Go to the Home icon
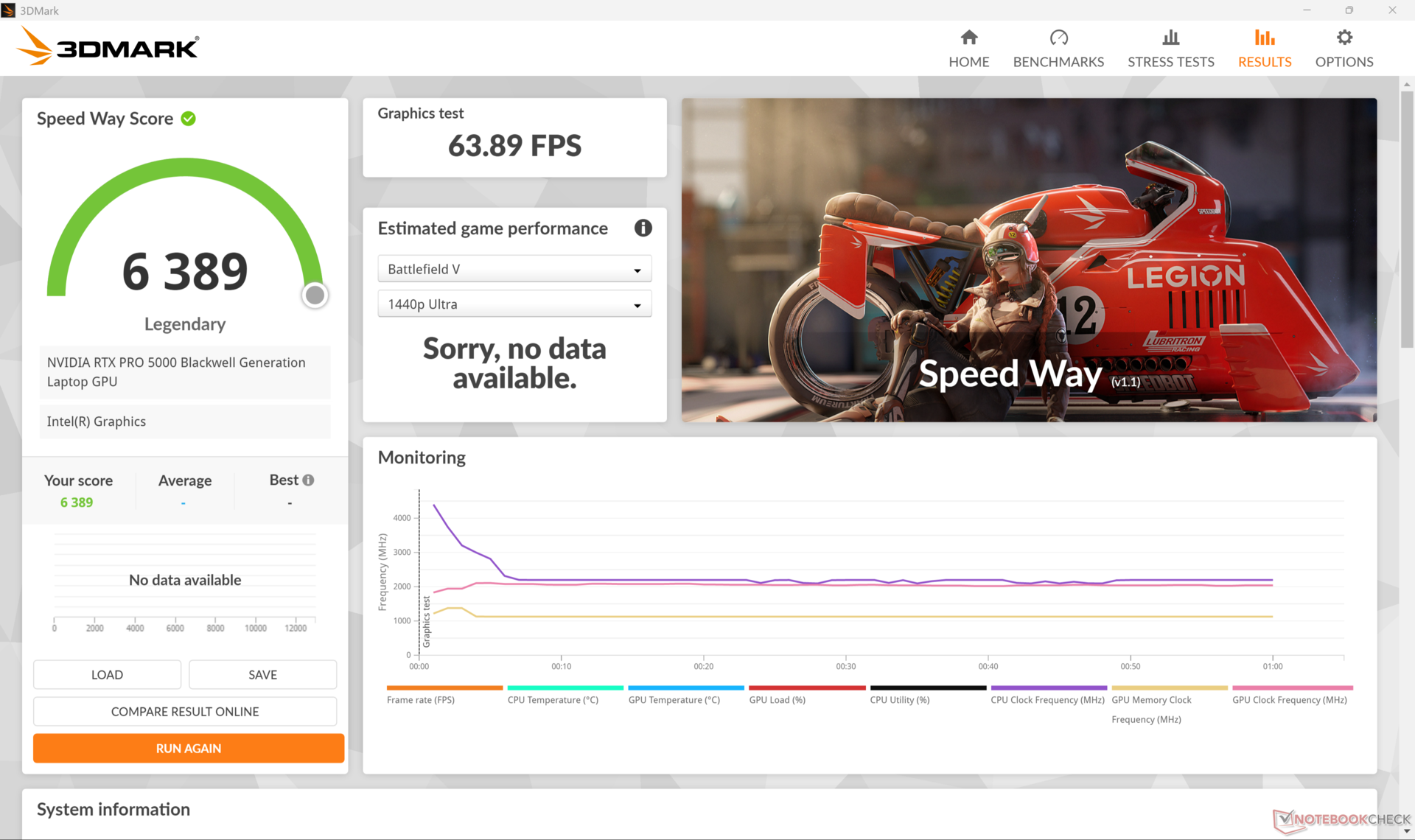The width and height of the screenshot is (1415, 840). point(968,38)
